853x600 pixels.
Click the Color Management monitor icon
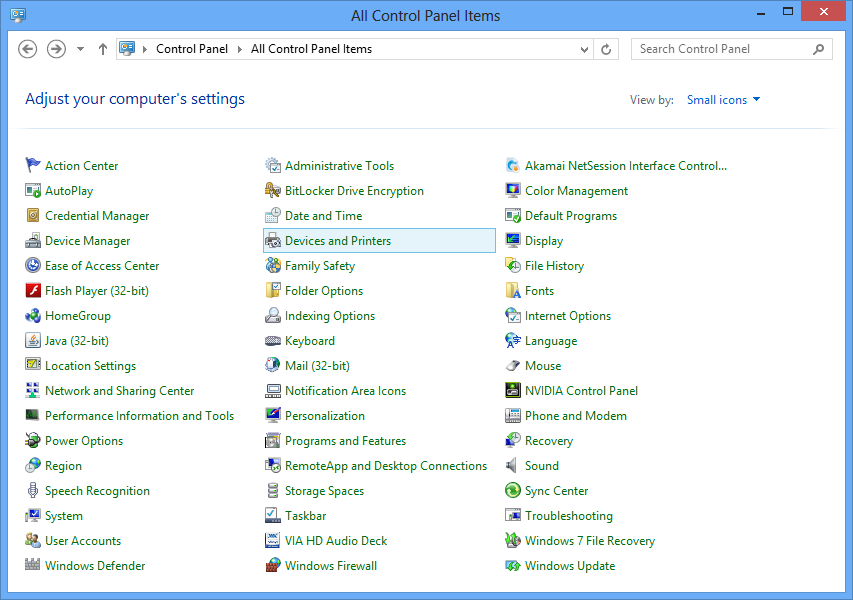[x=512, y=190]
